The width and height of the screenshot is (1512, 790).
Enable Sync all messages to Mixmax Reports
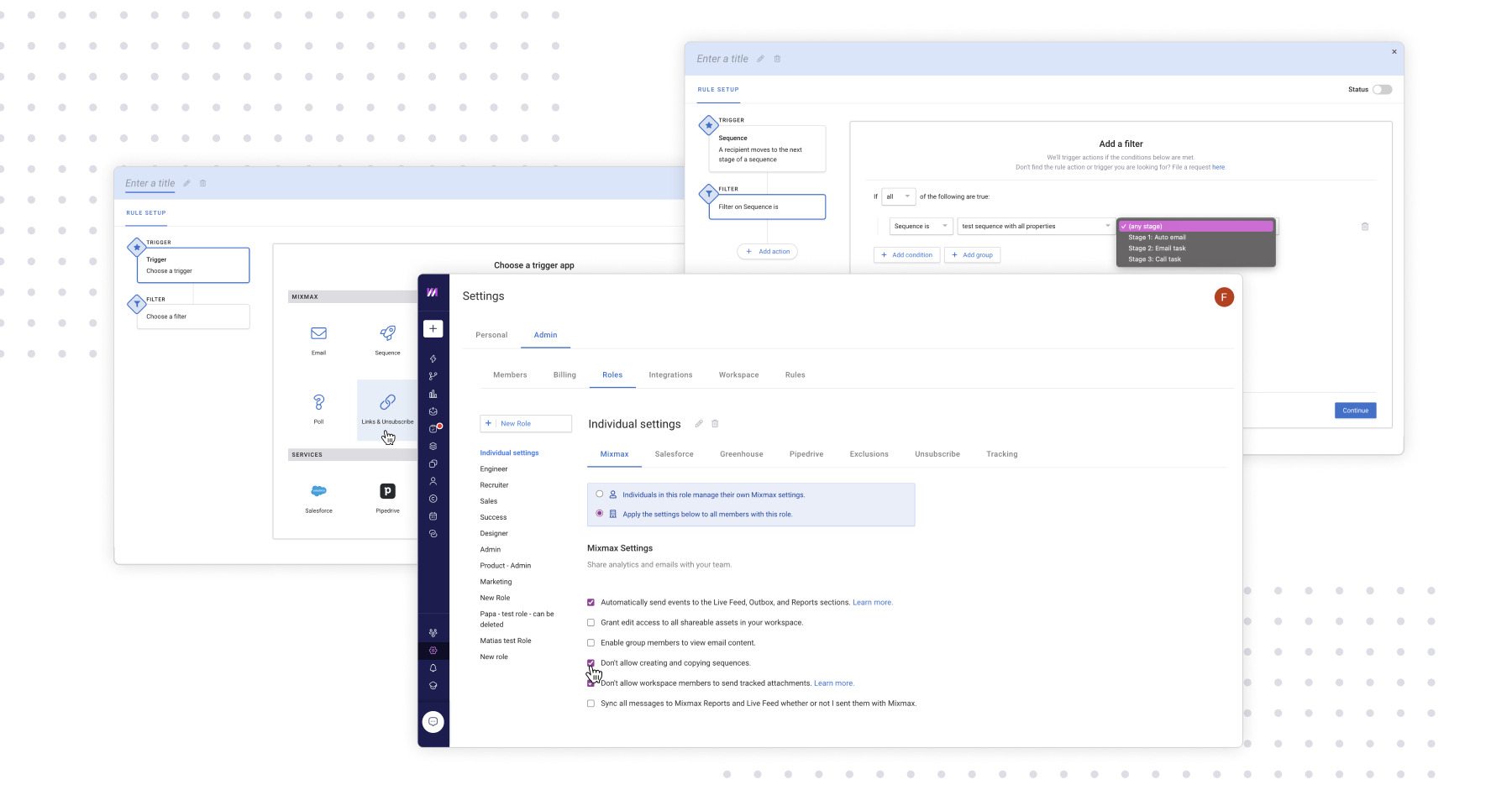point(591,704)
